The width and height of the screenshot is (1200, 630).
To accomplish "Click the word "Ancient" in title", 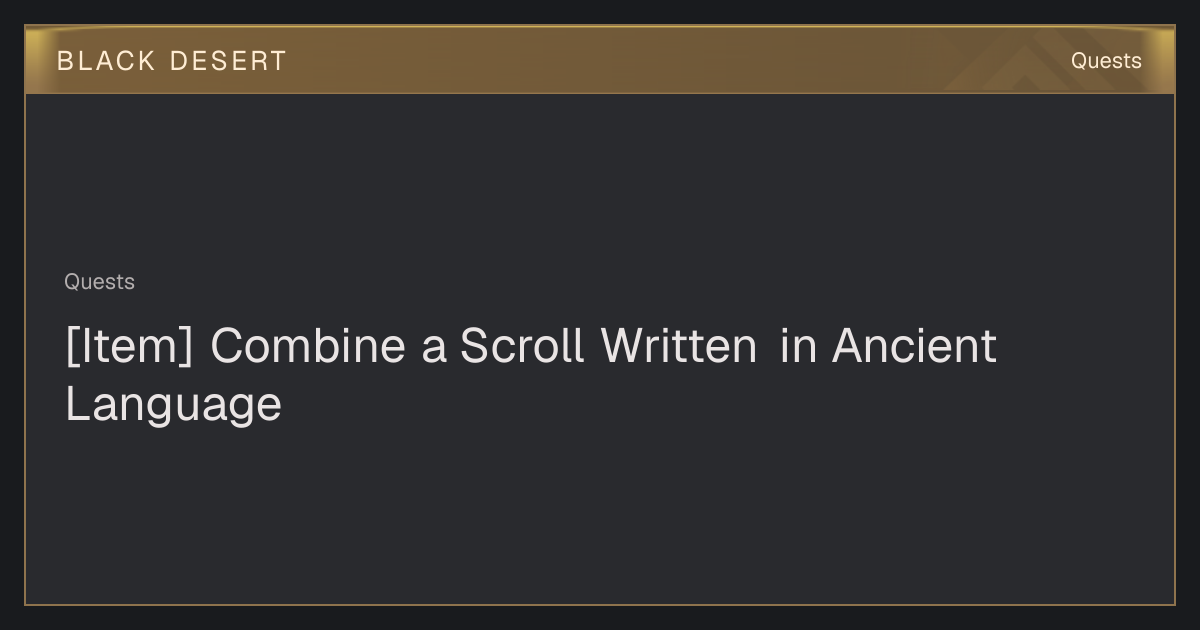I will click(x=914, y=346).
